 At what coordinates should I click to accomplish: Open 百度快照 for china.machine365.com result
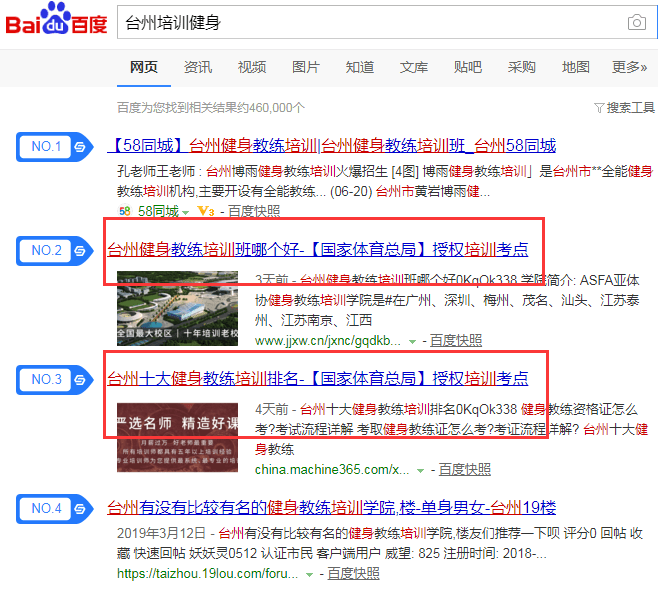pyautogui.click(x=465, y=469)
